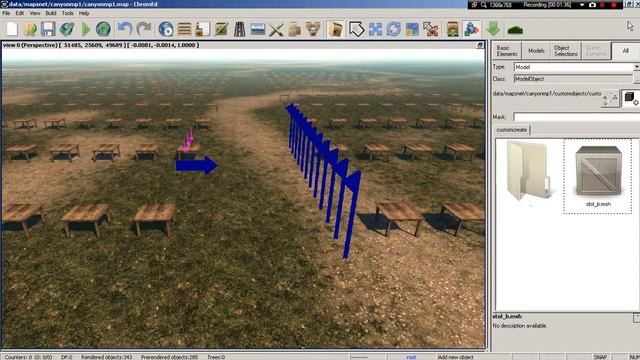Click the folder-up navigation button by path
The width and height of the screenshot is (640, 360).
(610, 98)
